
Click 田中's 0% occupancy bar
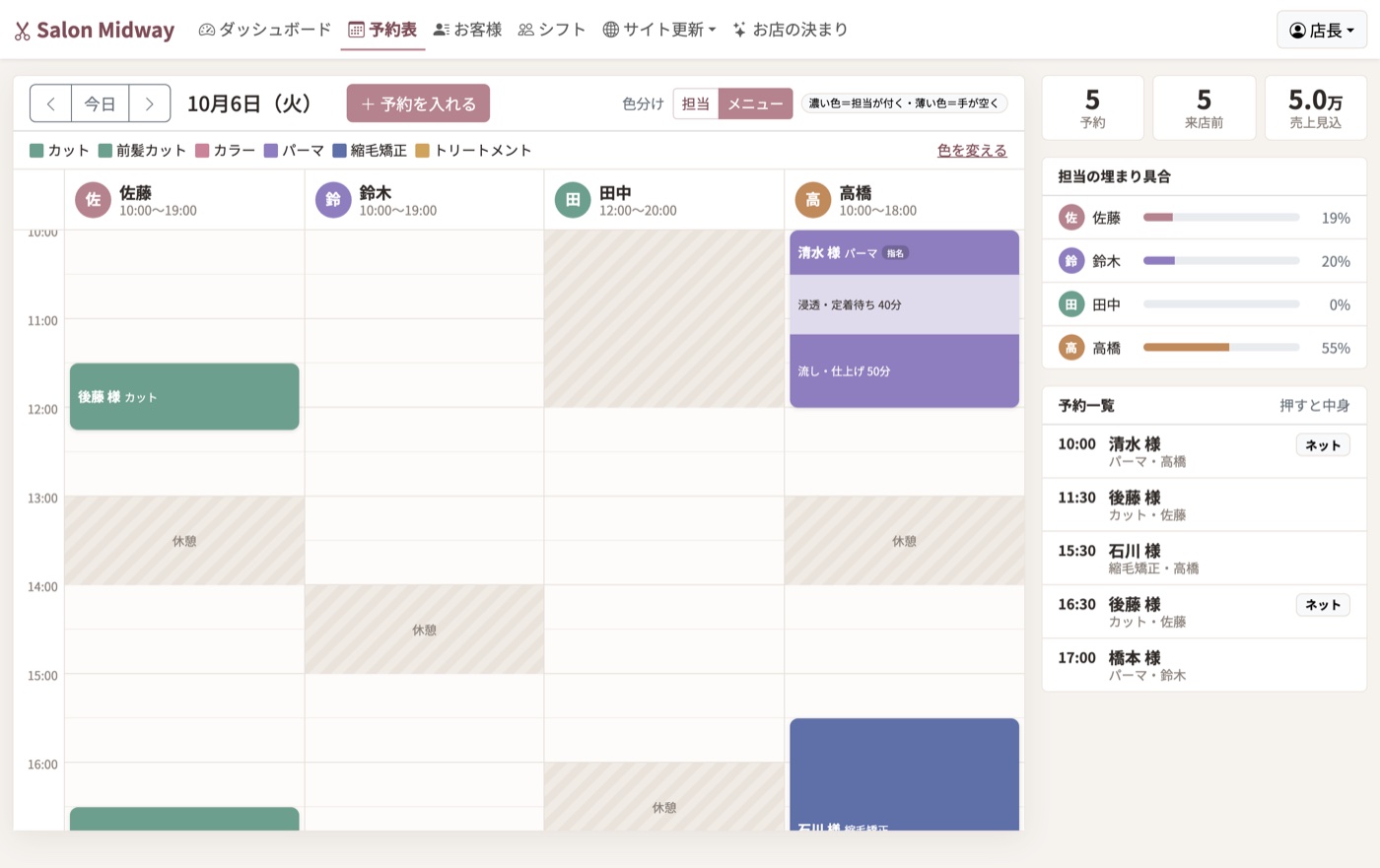[1221, 304]
